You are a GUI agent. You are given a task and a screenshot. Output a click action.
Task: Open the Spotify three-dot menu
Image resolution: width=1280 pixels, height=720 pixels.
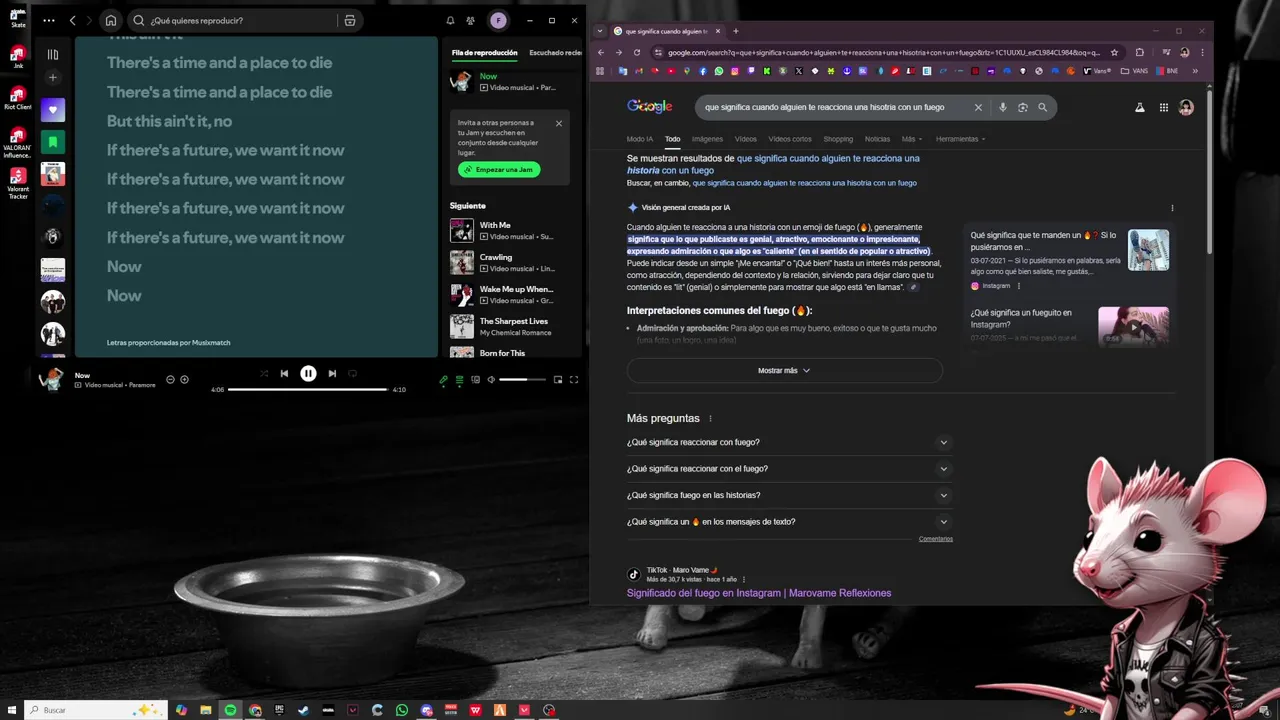click(x=49, y=20)
